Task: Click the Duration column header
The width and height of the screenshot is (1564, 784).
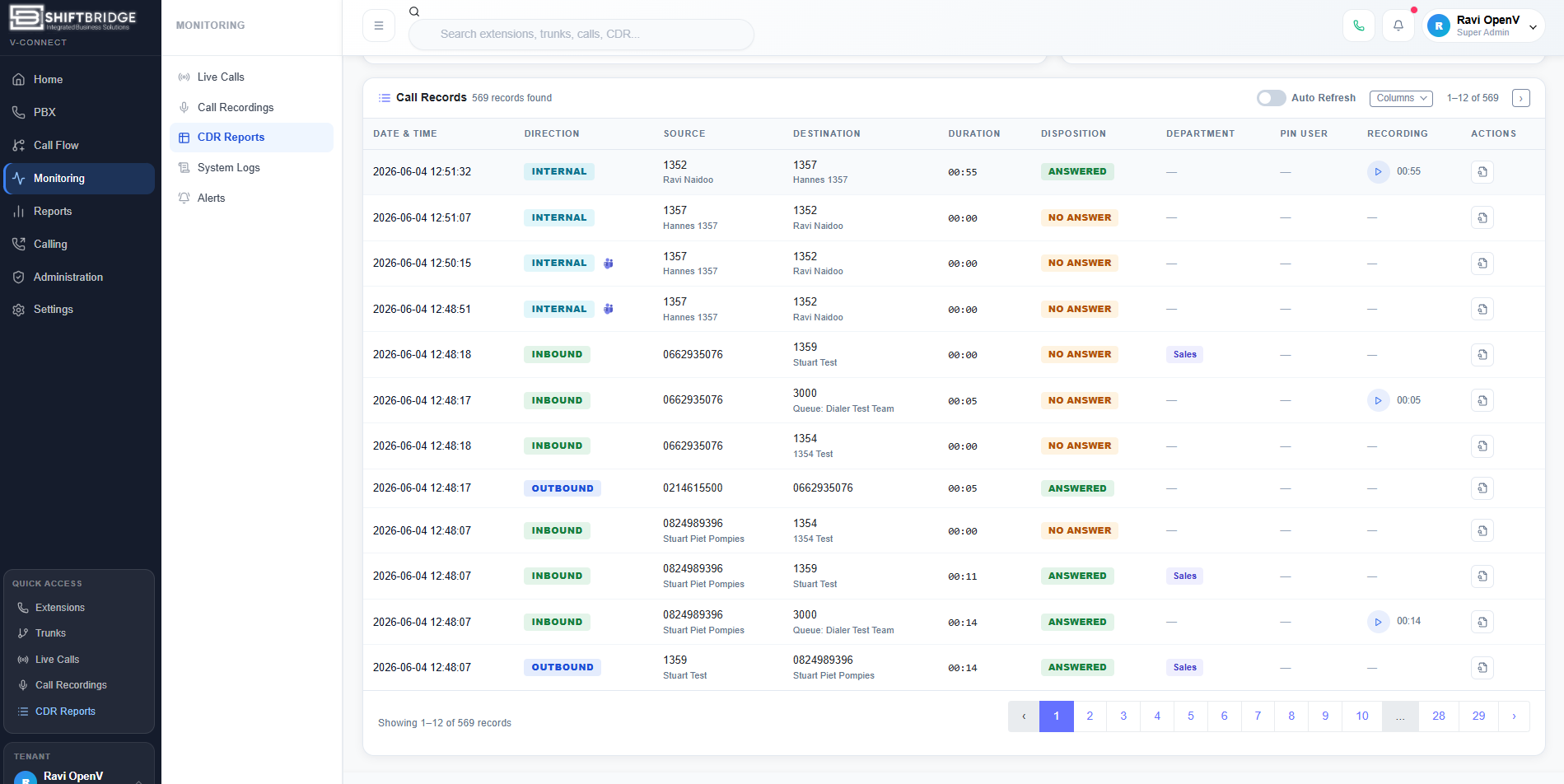Action: pos(974,133)
